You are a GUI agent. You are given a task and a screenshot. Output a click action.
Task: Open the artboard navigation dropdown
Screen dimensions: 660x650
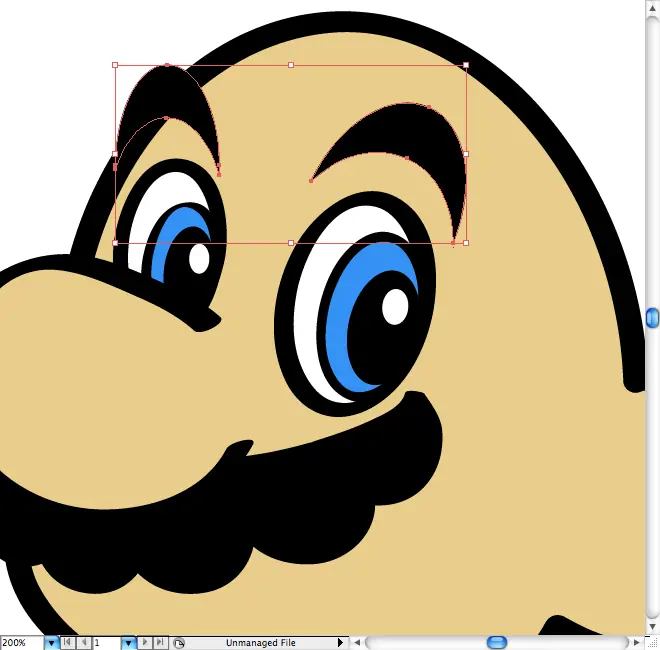click(128, 643)
